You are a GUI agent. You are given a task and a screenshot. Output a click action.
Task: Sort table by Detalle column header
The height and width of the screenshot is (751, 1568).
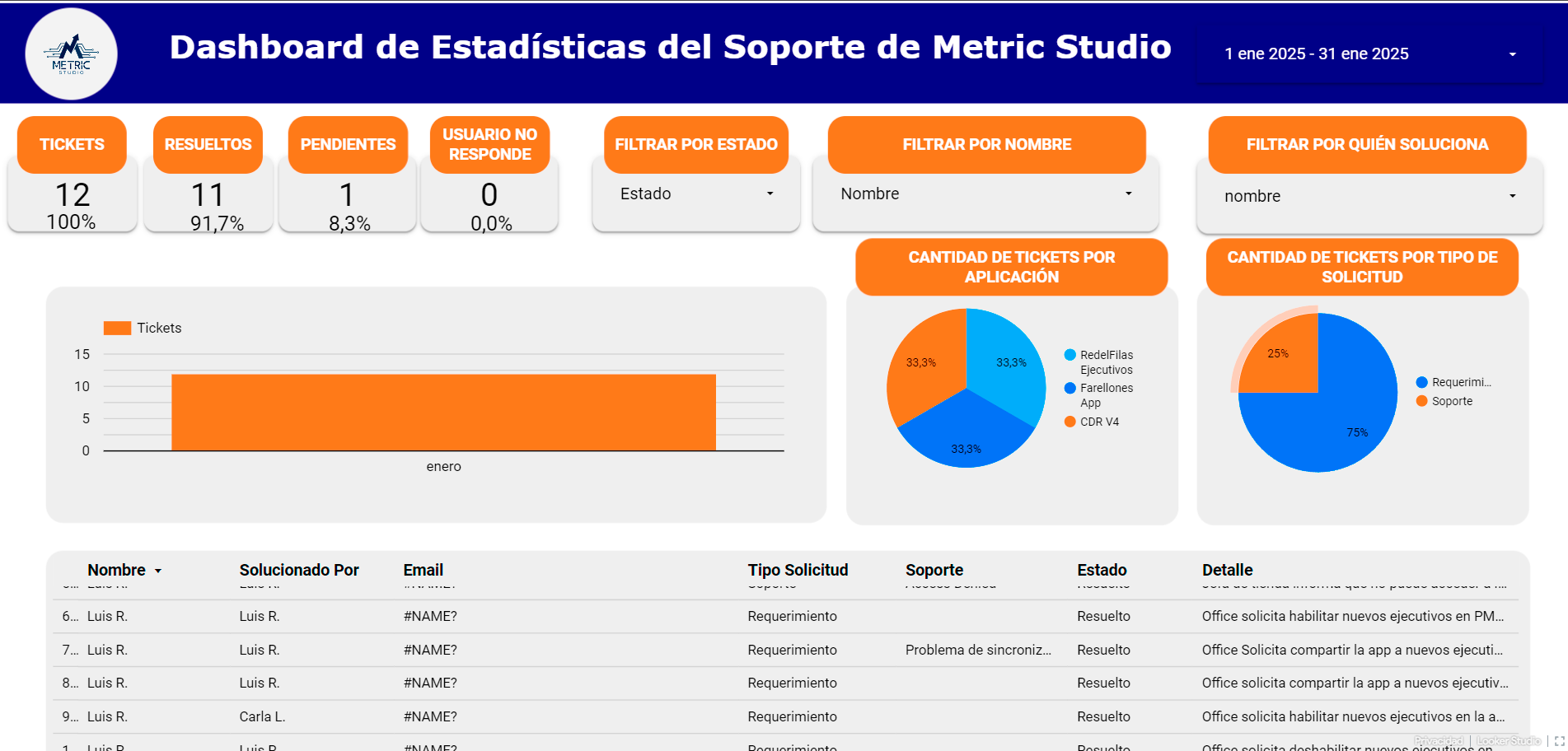[1227, 570]
